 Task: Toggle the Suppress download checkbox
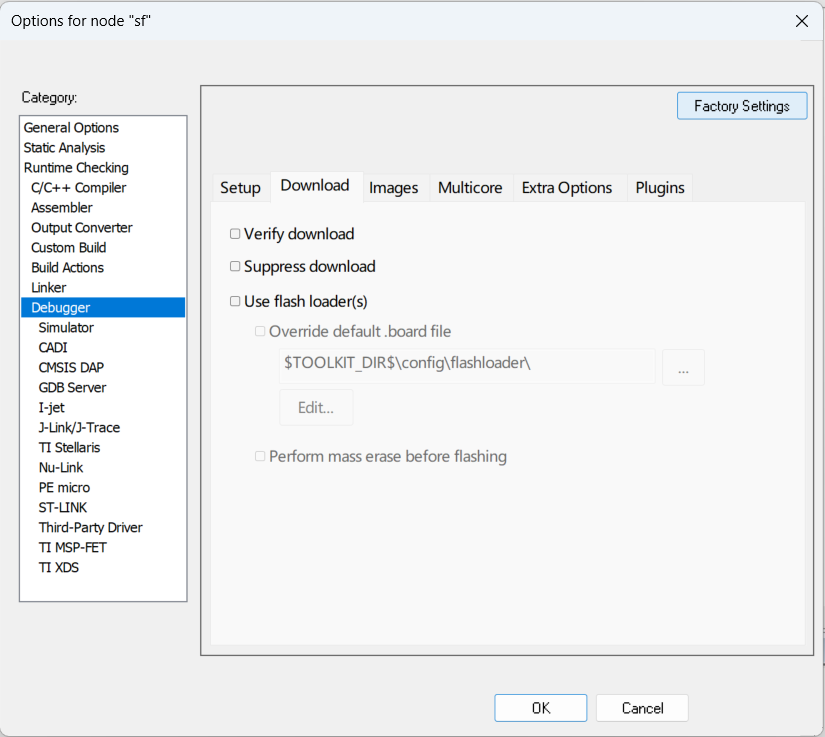pyautogui.click(x=235, y=267)
